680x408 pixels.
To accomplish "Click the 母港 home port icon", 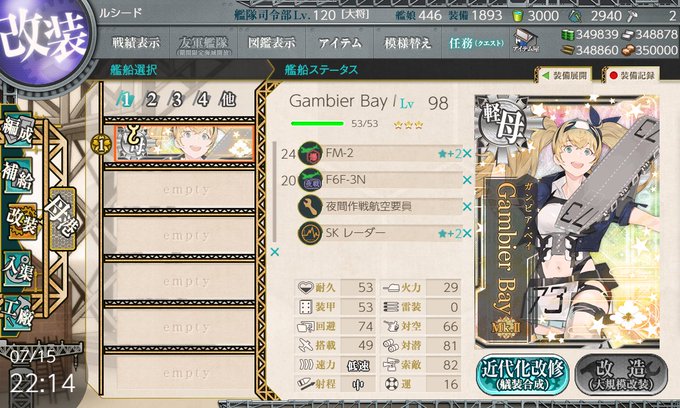I will pos(62,219).
